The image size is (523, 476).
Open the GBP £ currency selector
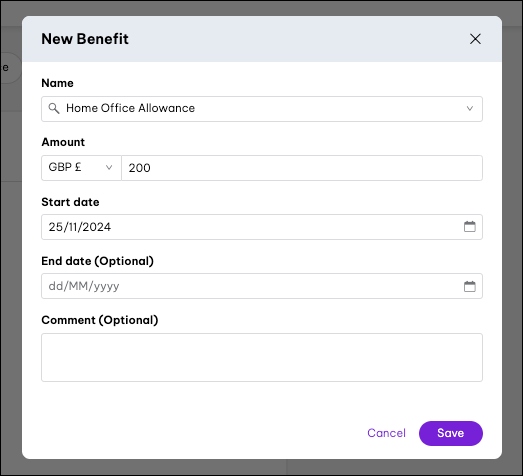tap(81, 168)
